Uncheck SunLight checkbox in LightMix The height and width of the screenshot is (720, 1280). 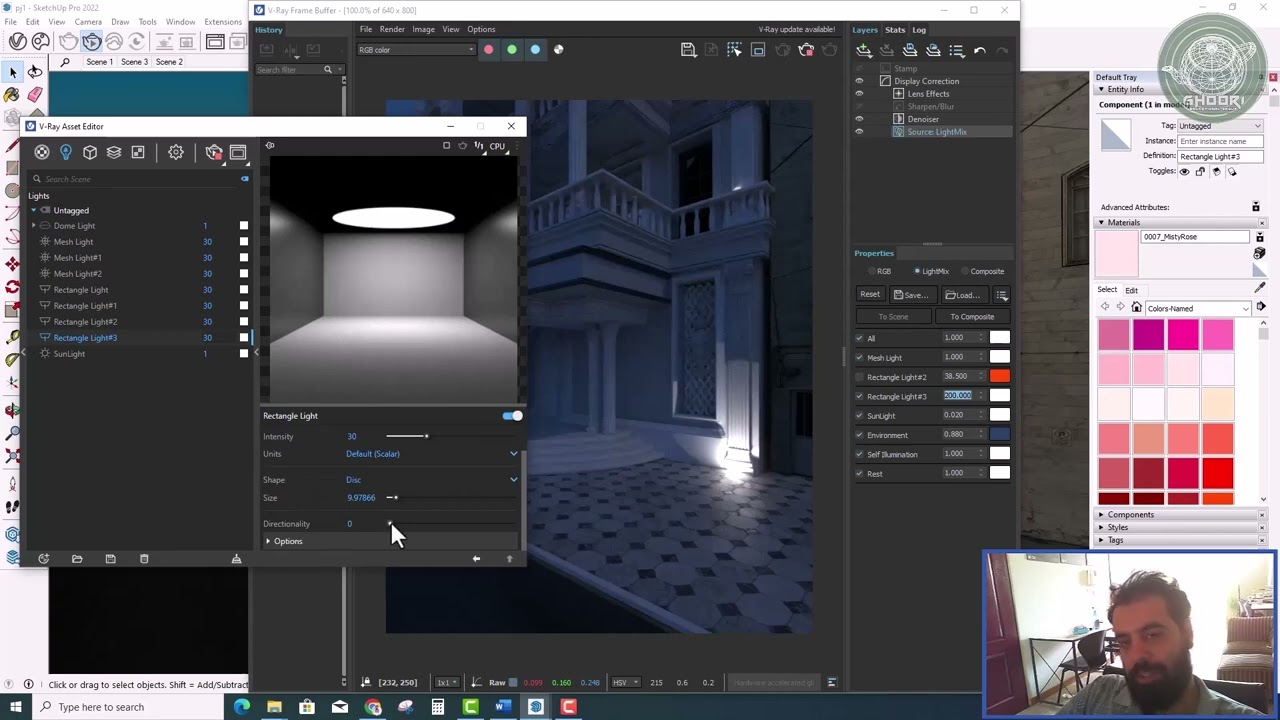859,415
